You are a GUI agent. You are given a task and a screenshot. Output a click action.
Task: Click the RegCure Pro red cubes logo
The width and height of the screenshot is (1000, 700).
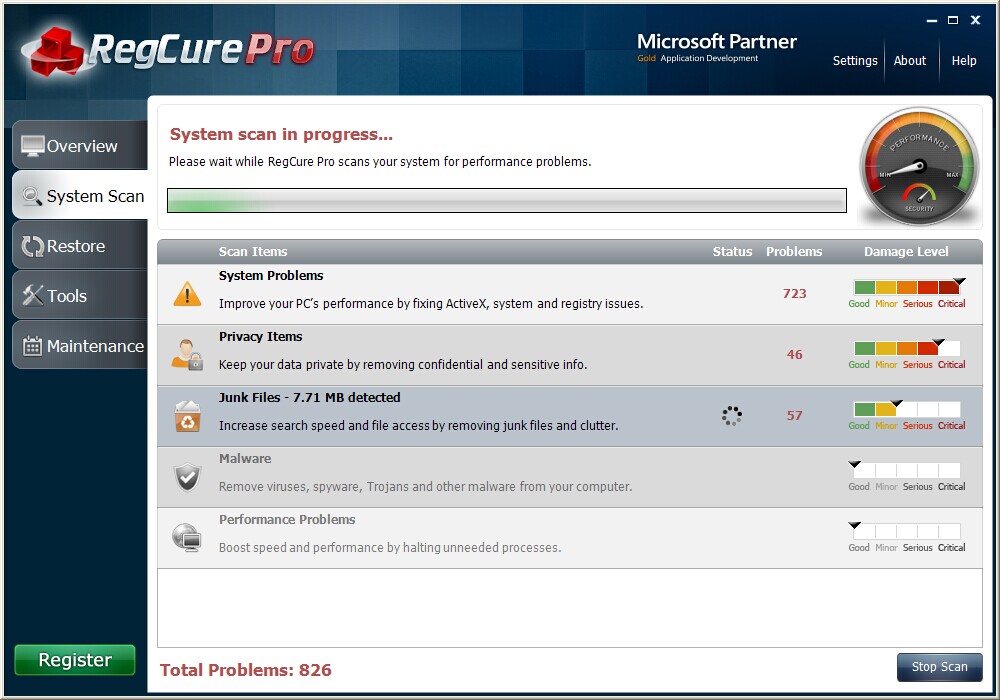pyautogui.click(x=56, y=51)
